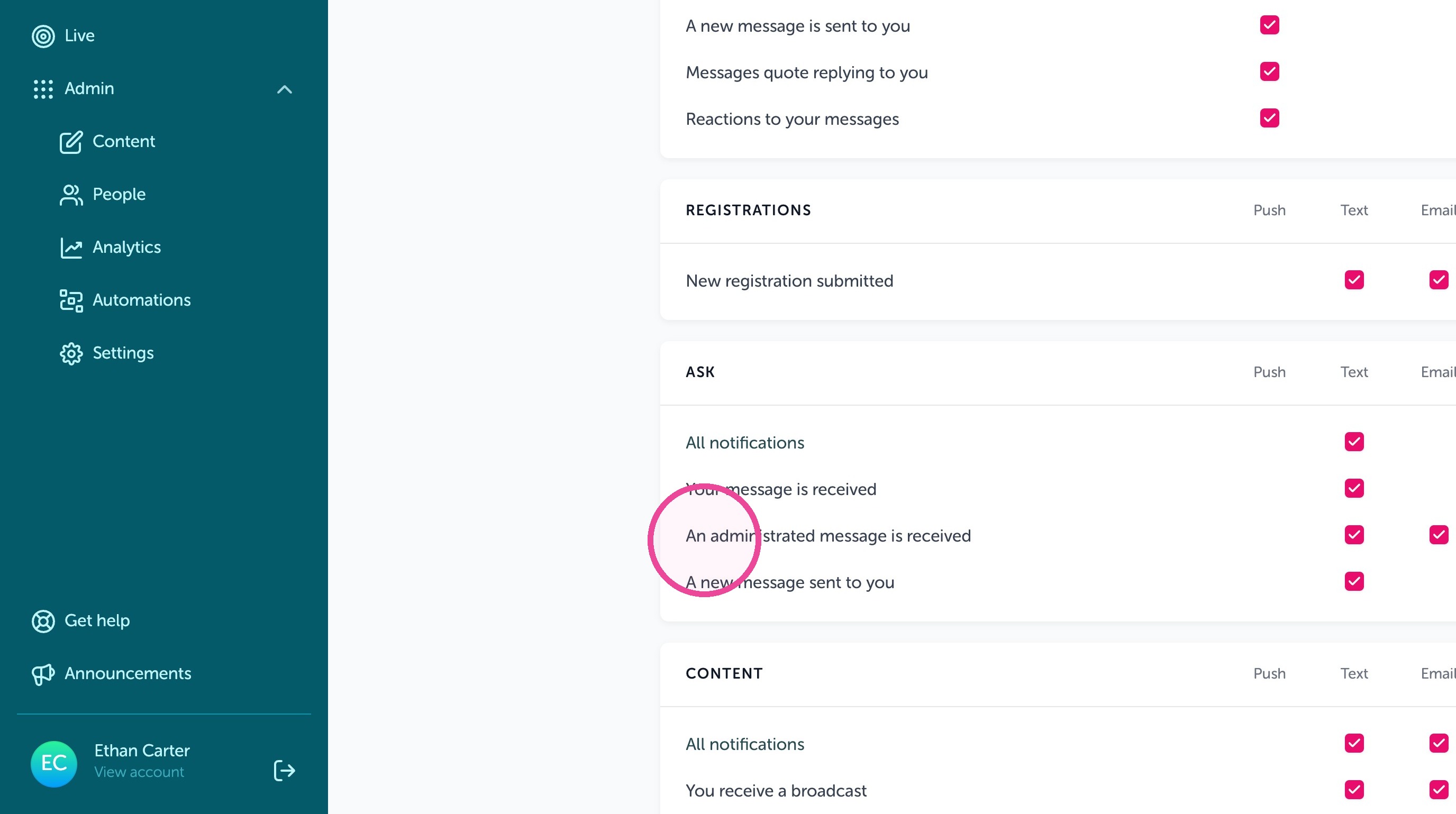1456x814 pixels.
Task: Click the Get help lifebuoy icon
Action: pos(43,621)
